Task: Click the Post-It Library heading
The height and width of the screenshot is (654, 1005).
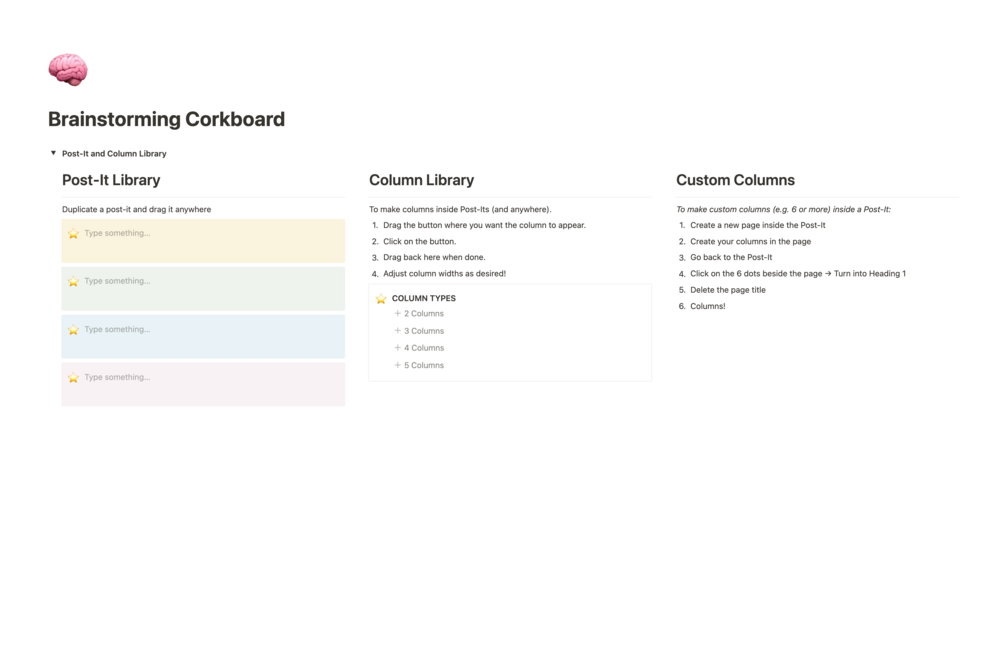Action: 111,180
